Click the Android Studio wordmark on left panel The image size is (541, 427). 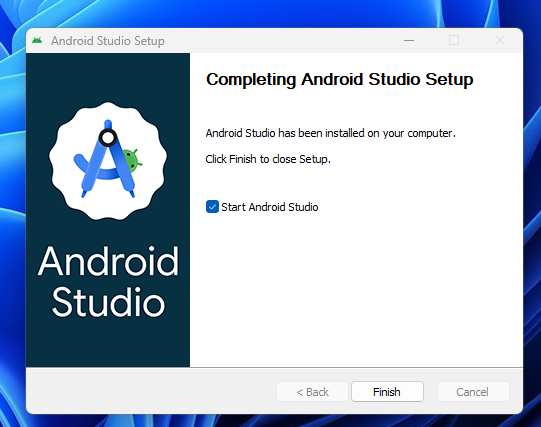click(108, 281)
